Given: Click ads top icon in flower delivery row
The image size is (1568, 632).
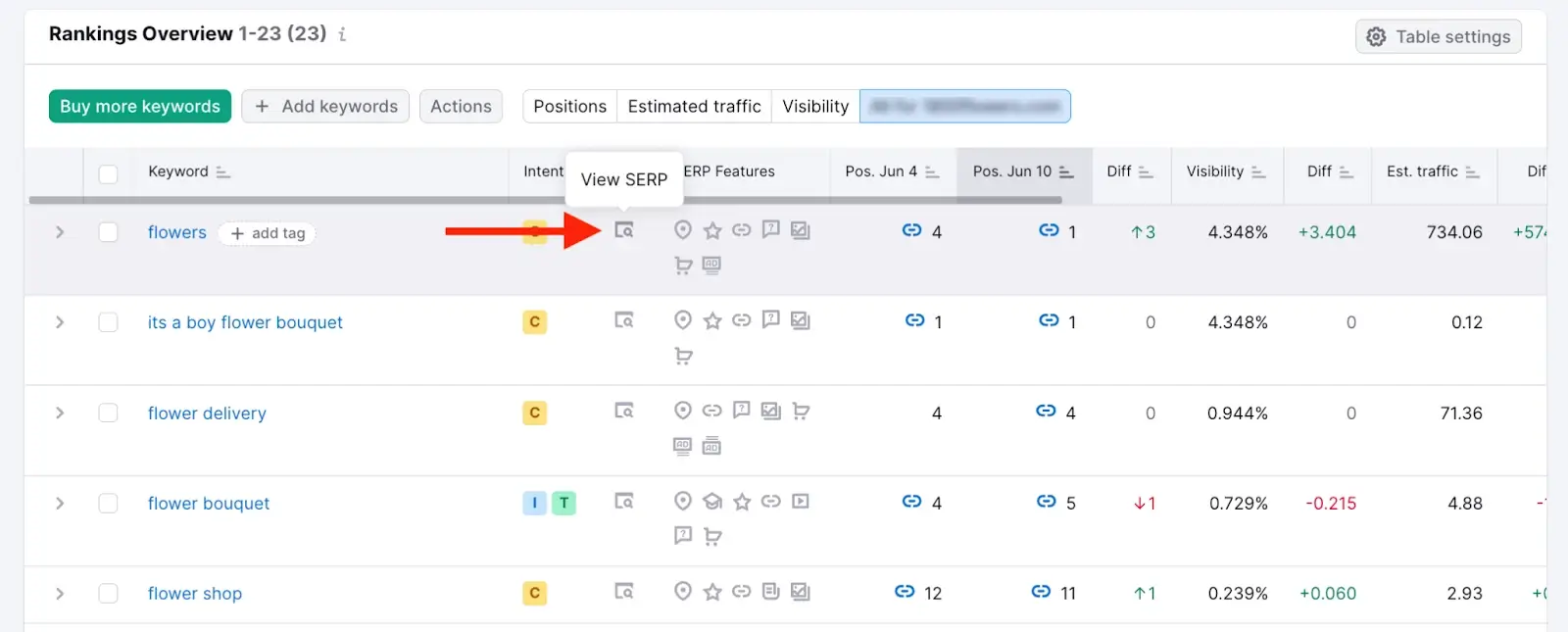Looking at the screenshot, I should (x=683, y=446).
